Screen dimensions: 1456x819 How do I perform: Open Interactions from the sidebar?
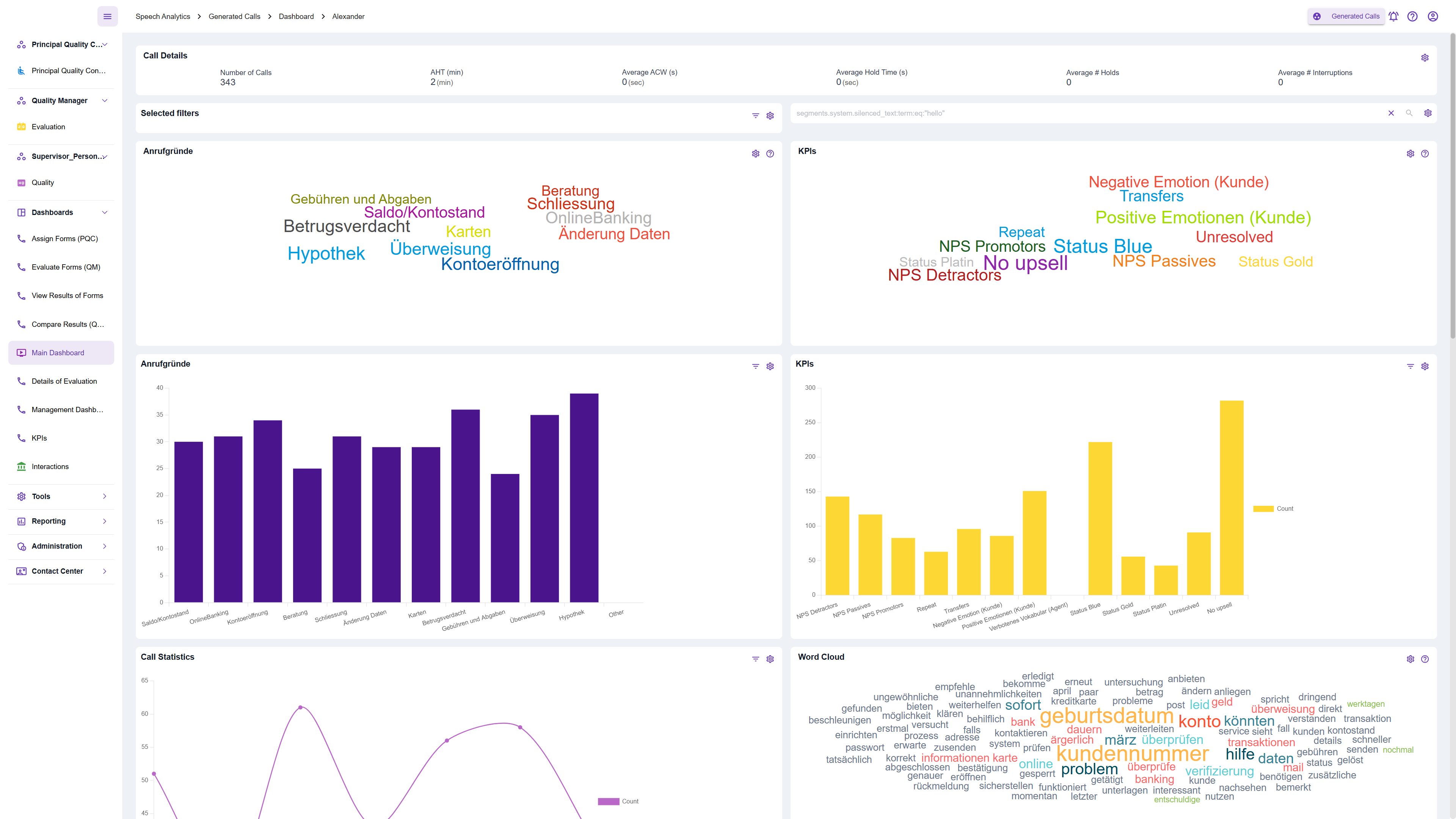(50, 466)
